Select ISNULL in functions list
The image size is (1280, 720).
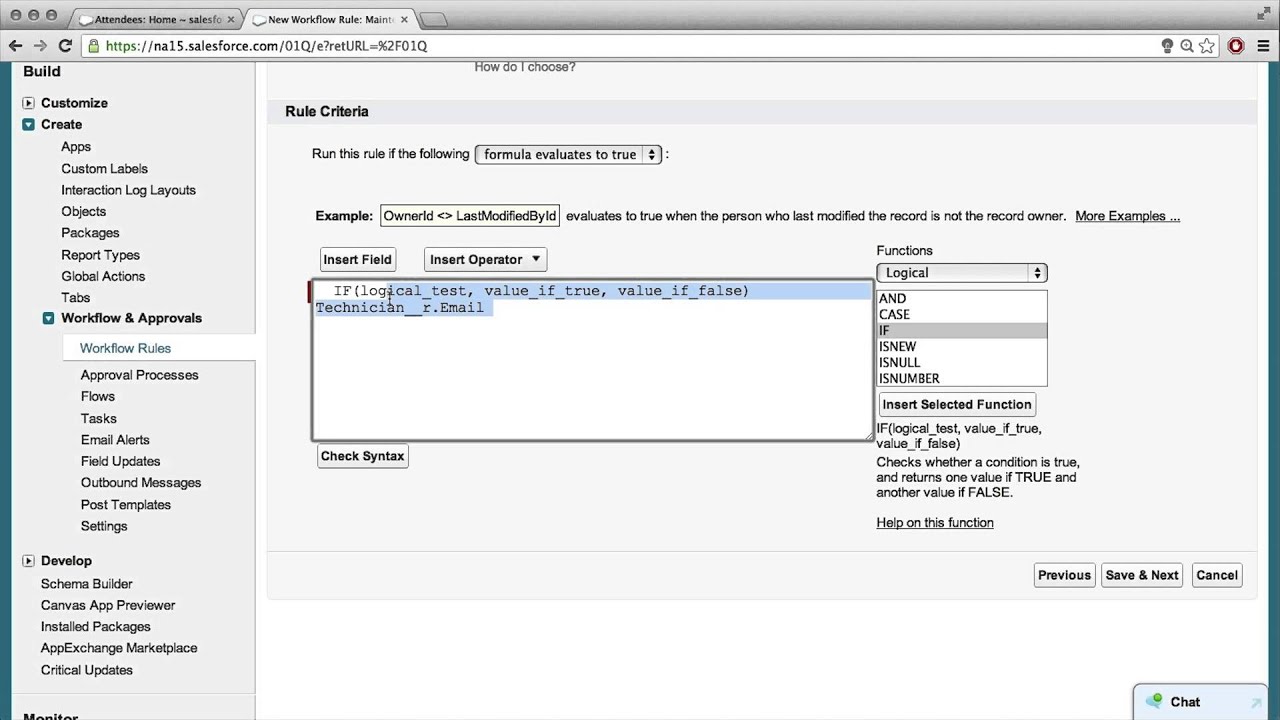click(962, 362)
